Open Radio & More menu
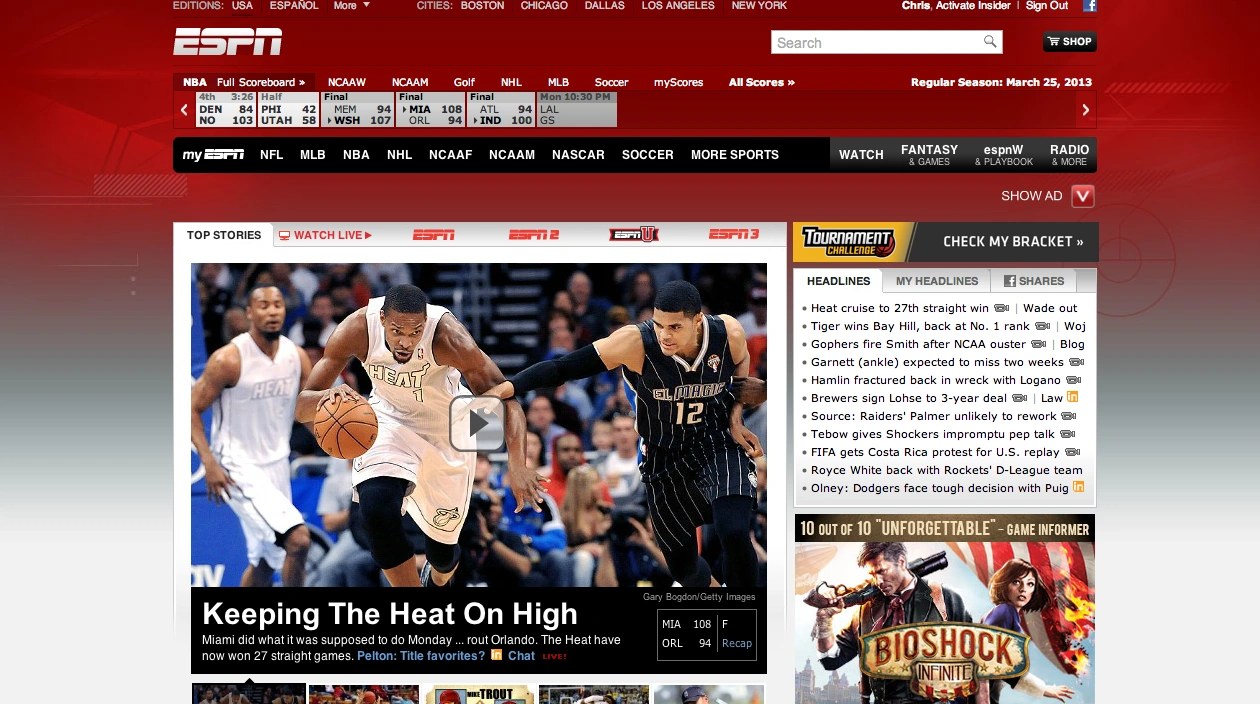1260x704 pixels. click(x=1069, y=155)
